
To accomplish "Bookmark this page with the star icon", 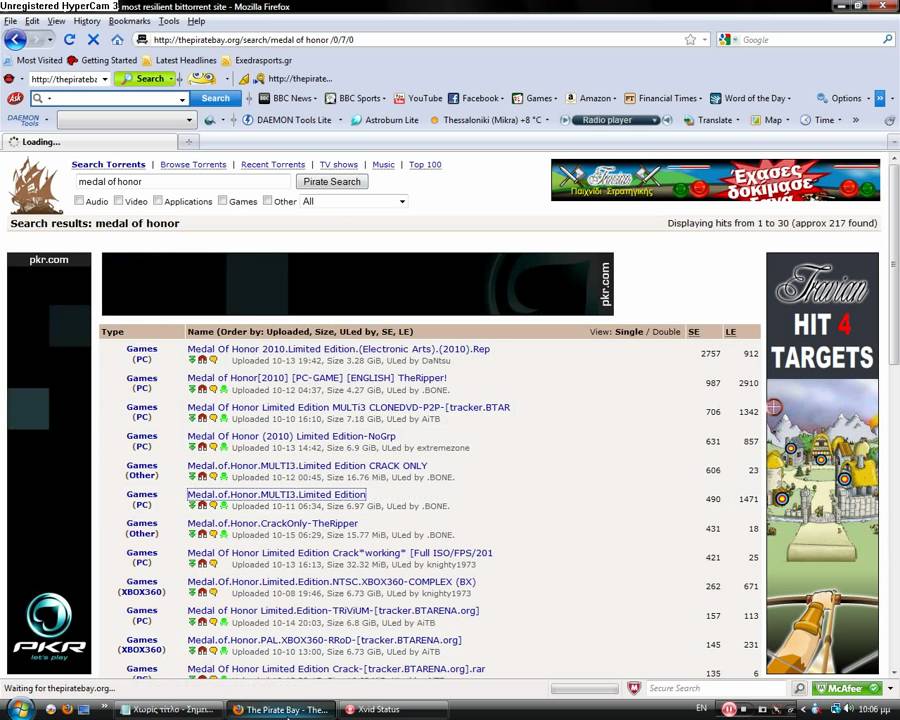I will tap(690, 40).
